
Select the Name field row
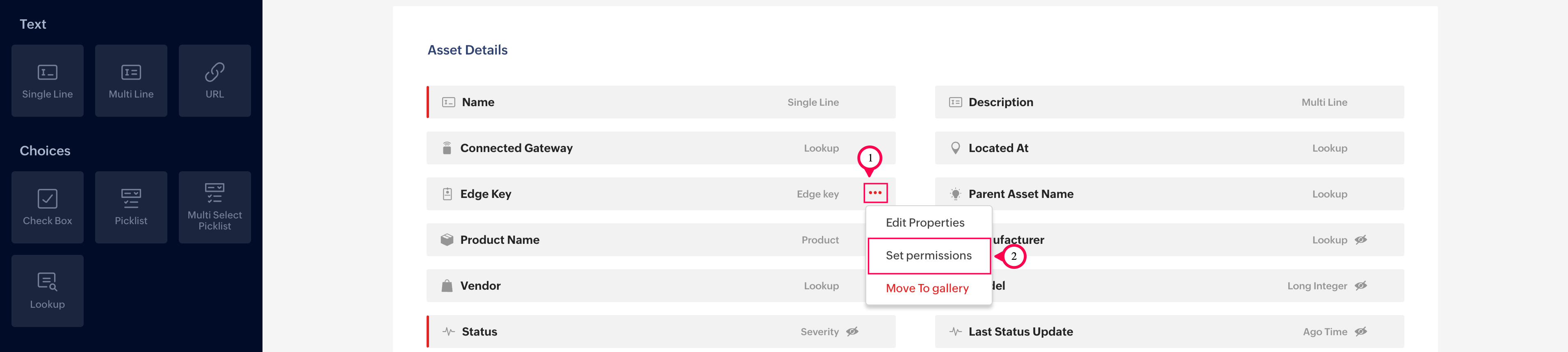[660, 102]
